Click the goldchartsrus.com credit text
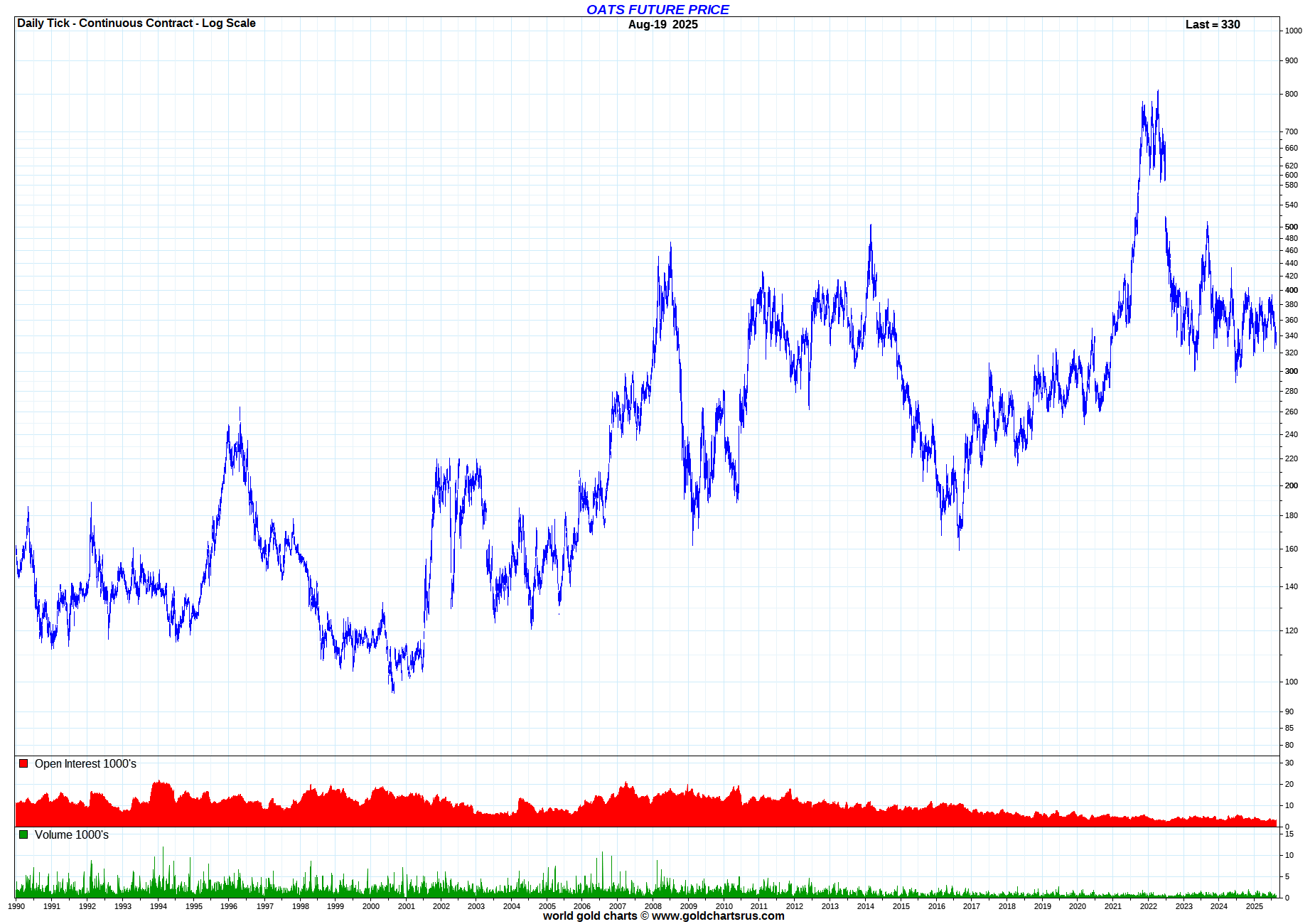Viewport: 1315px width, 924px height. point(664,916)
